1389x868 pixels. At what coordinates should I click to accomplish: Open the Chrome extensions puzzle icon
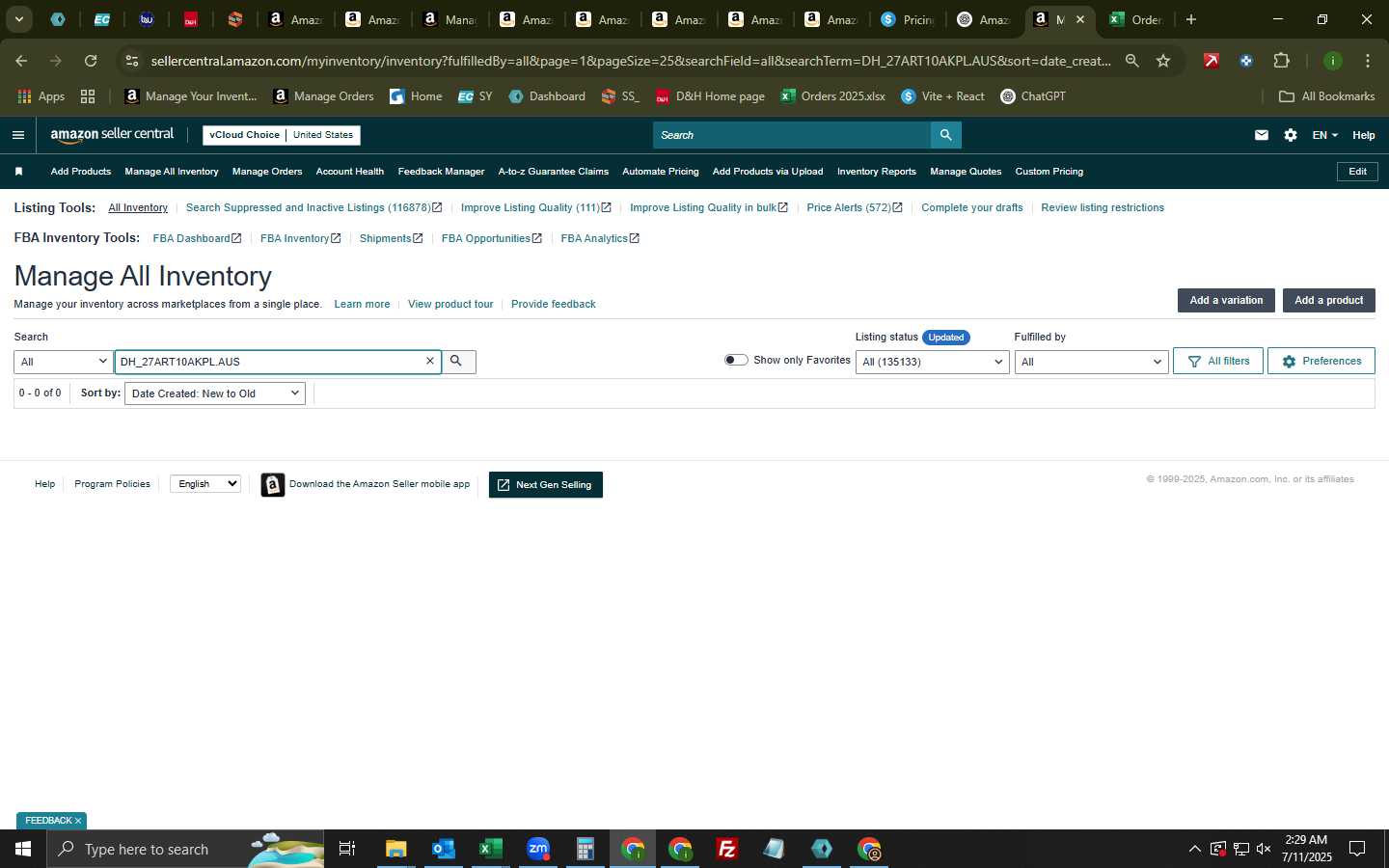click(1281, 61)
